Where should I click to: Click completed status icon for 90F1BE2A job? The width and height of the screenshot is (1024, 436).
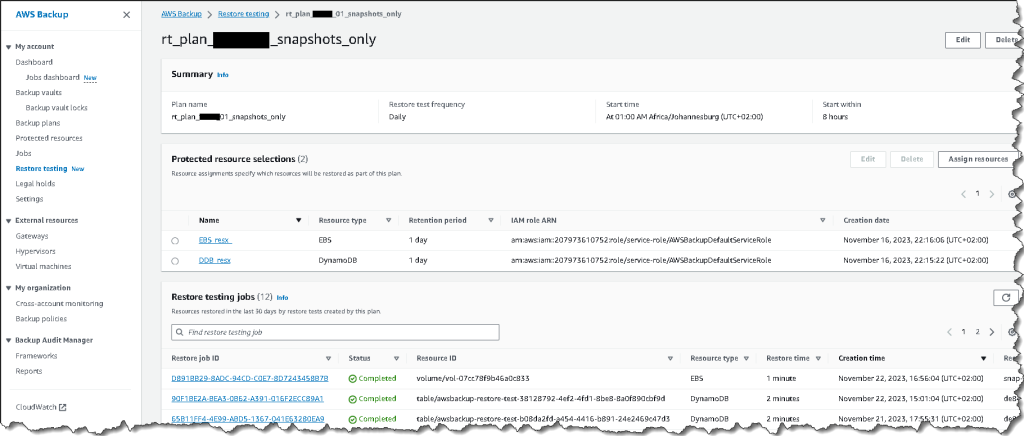point(353,398)
